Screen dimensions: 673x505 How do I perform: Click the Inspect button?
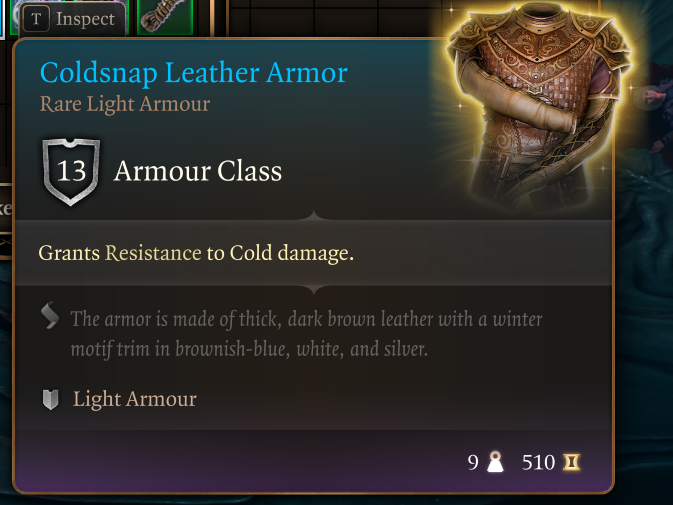(73, 19)
